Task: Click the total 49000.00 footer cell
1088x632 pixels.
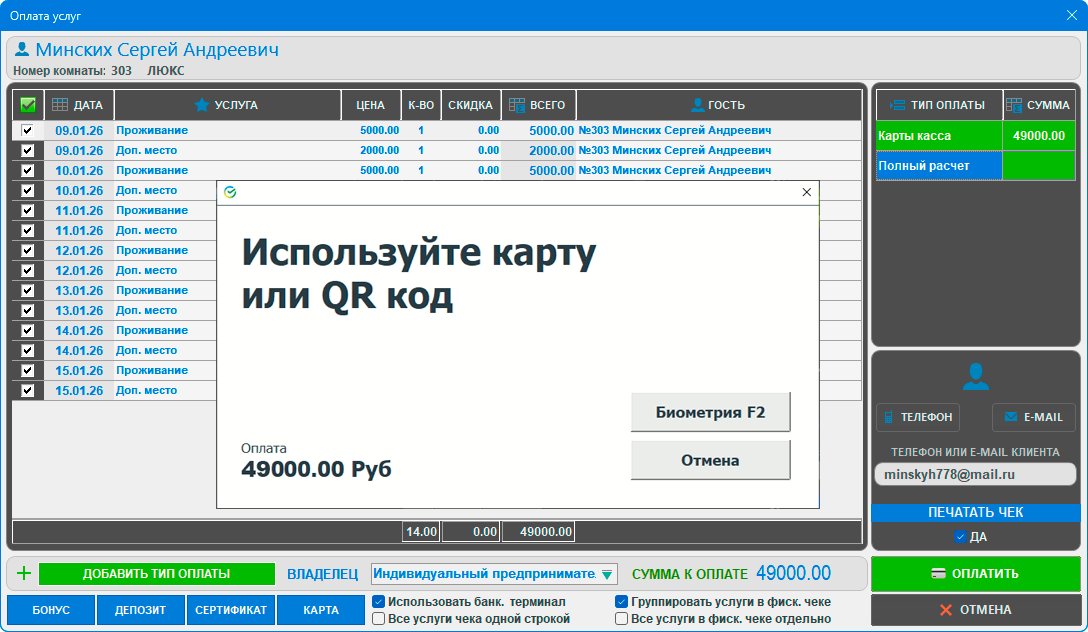Action: [538, 531]
